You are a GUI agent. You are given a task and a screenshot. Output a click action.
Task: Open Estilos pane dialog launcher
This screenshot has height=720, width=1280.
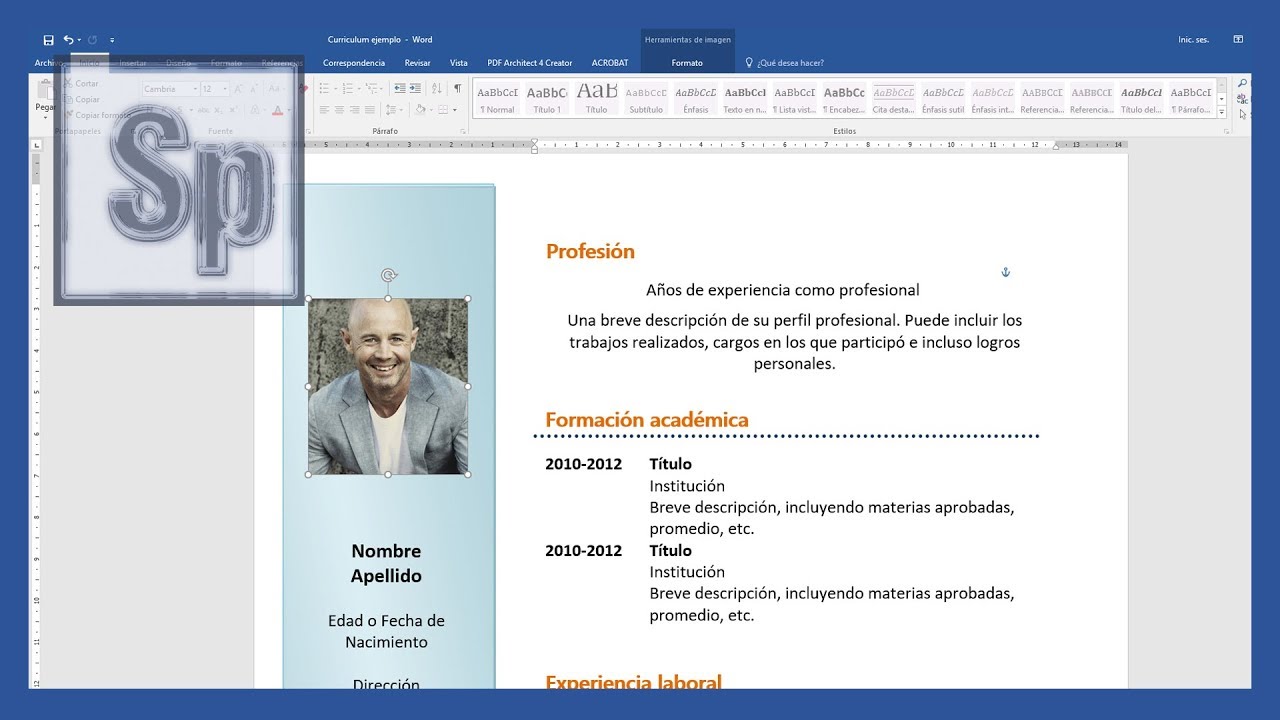pyautogui.click(x=1225, y=132)
